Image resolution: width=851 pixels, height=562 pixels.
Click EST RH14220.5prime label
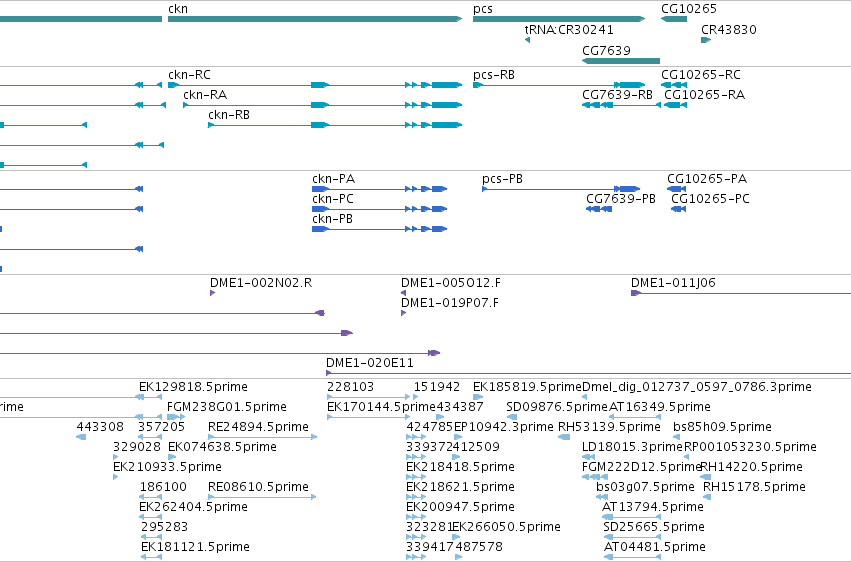(x=752, y=468)
